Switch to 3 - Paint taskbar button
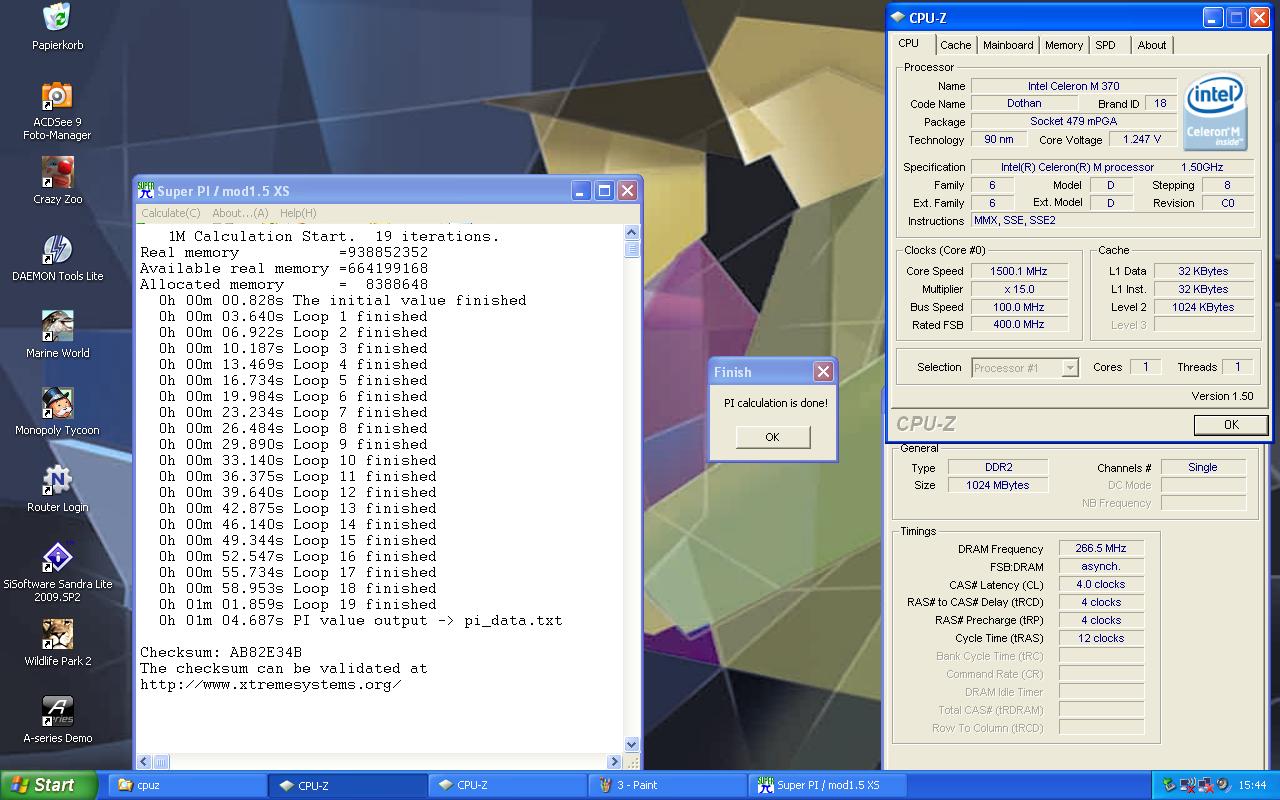 tap(667, 785)
